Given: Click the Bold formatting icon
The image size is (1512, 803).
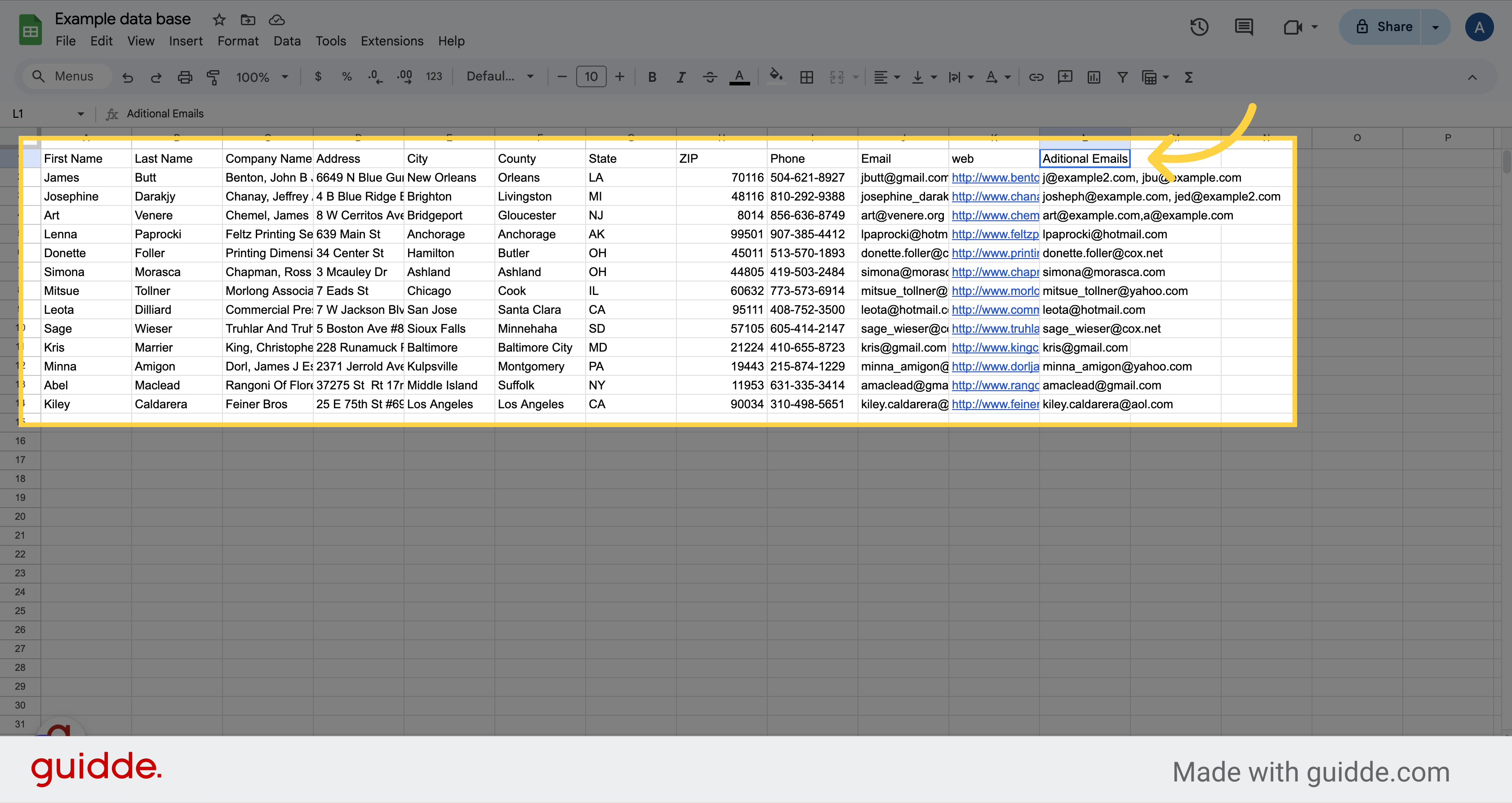Looking at the screenshot, I should pyautogui.click(x=651, y=77).
